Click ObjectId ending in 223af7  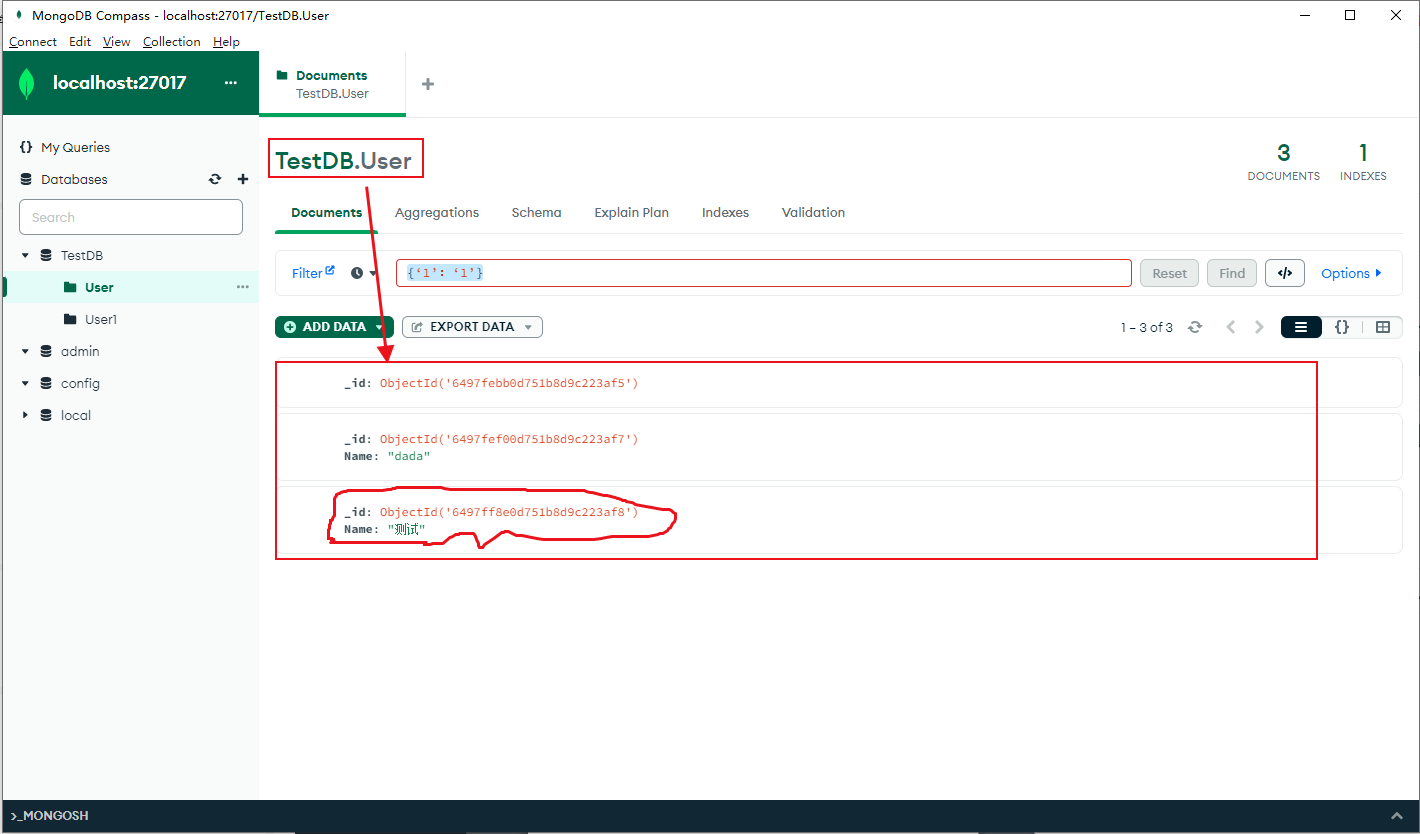pos(509,439)
